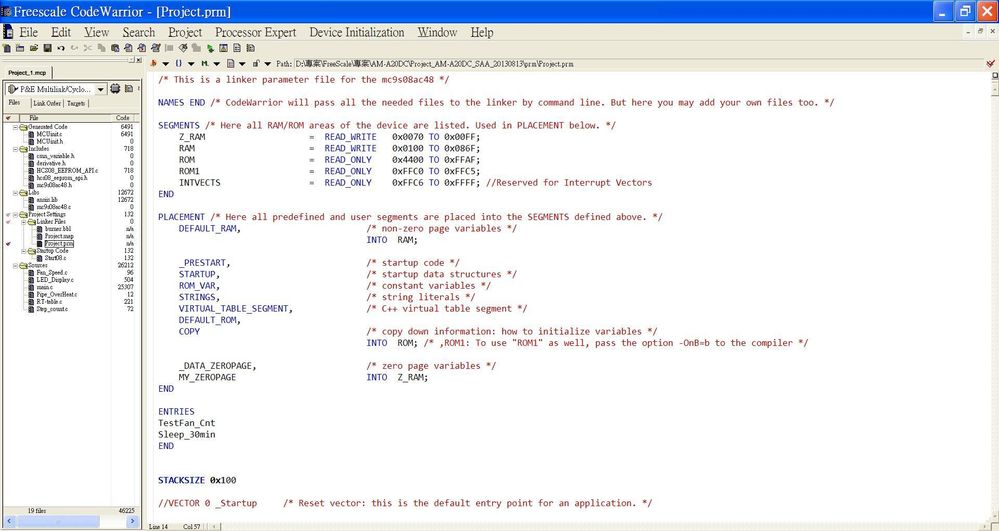Open the functions popup braces icon

(178, 63)
